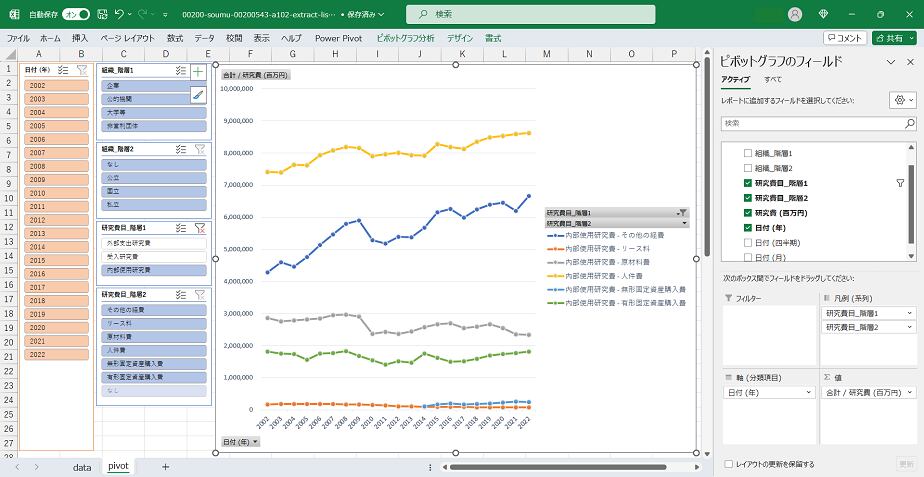Click the コメント button
Screen dimensions: 924x477
pos(844,37)
